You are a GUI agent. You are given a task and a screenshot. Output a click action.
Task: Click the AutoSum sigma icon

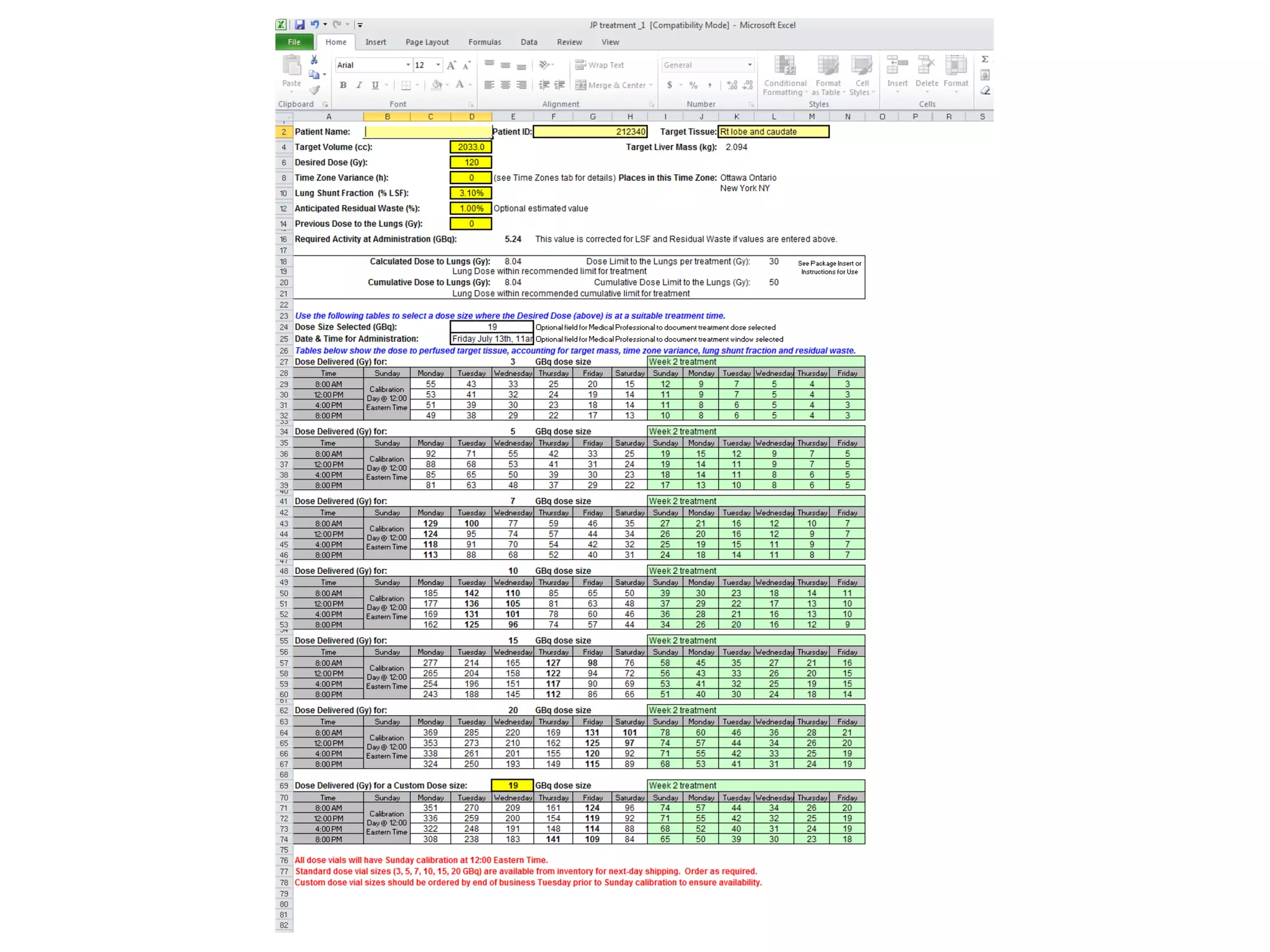pyautogui.click(x=985, y=59)
